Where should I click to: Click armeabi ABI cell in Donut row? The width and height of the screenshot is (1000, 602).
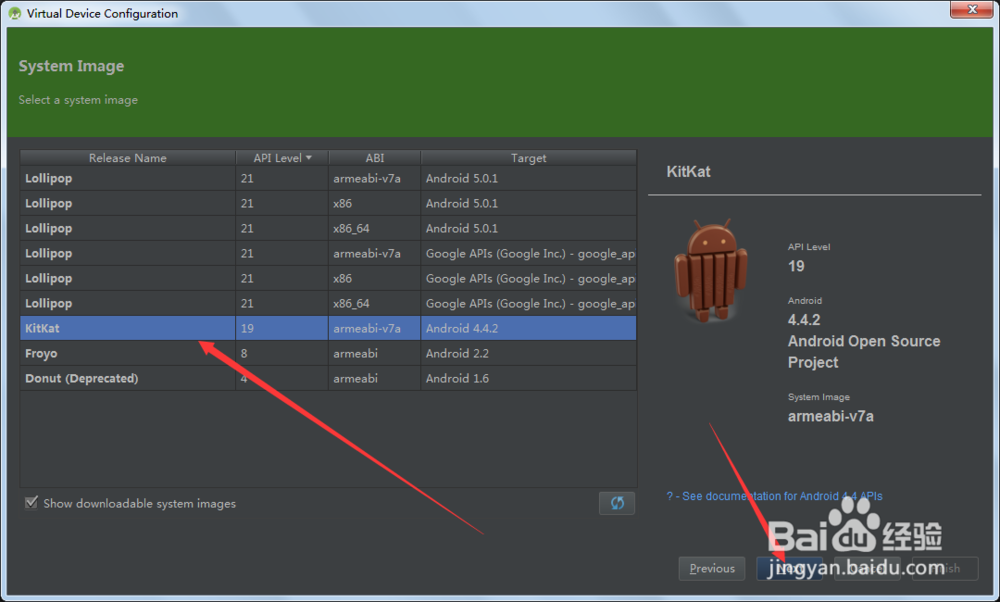click(x=374, y=378)
